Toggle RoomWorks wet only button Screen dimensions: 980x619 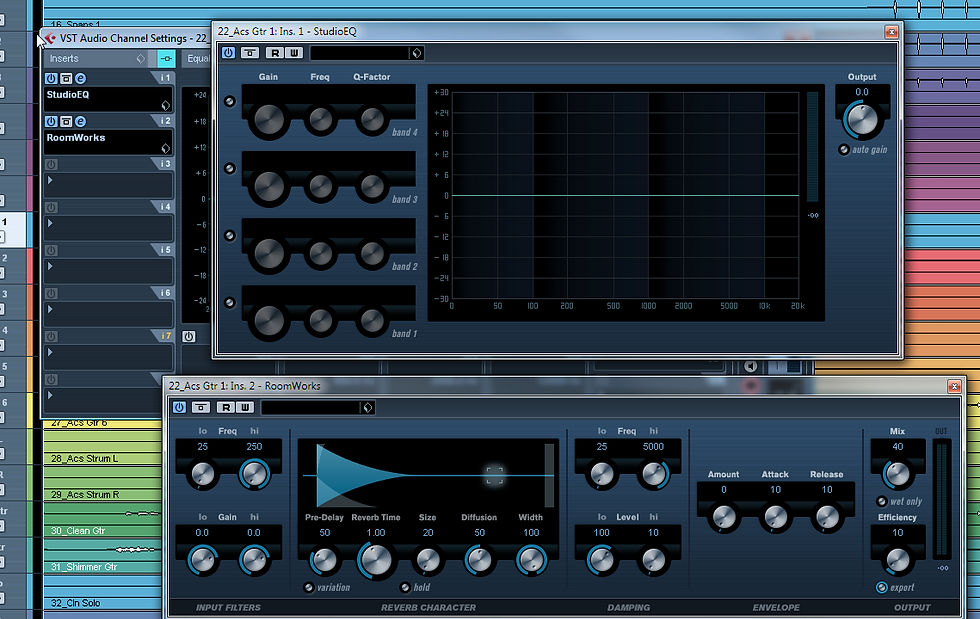point(882,501)
